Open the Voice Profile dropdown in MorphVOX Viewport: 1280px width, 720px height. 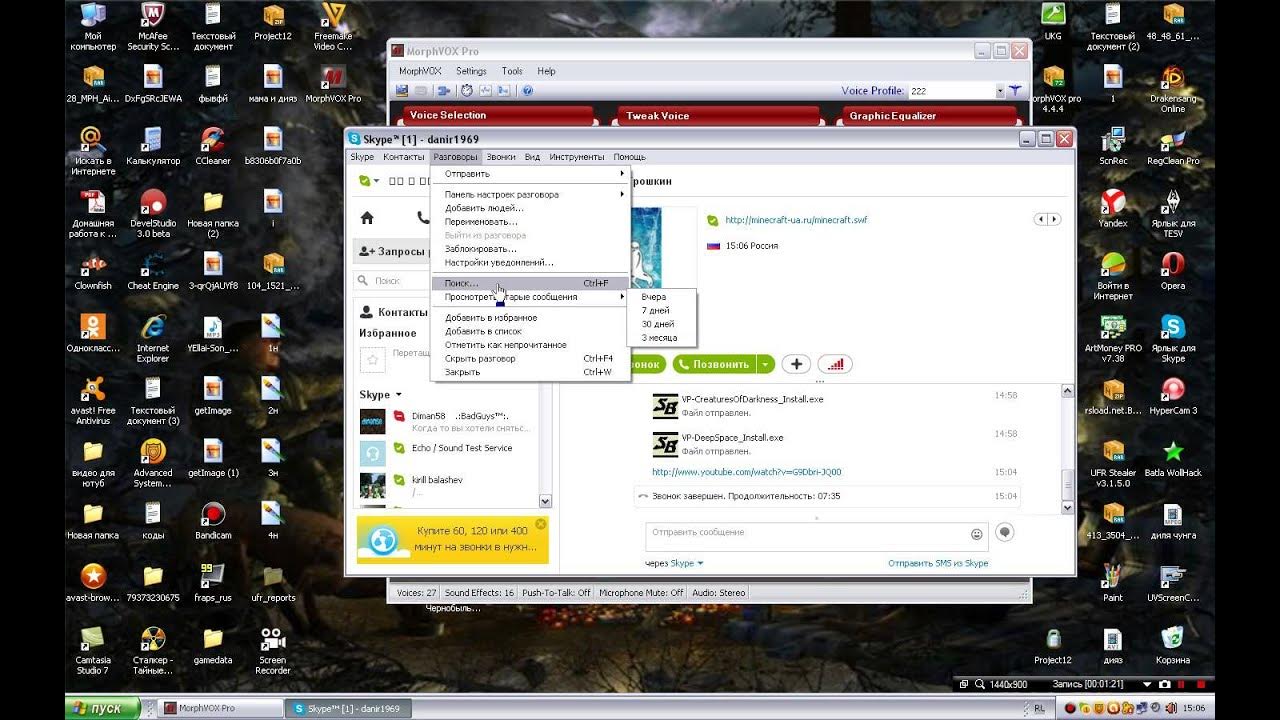pos(1000,91)
